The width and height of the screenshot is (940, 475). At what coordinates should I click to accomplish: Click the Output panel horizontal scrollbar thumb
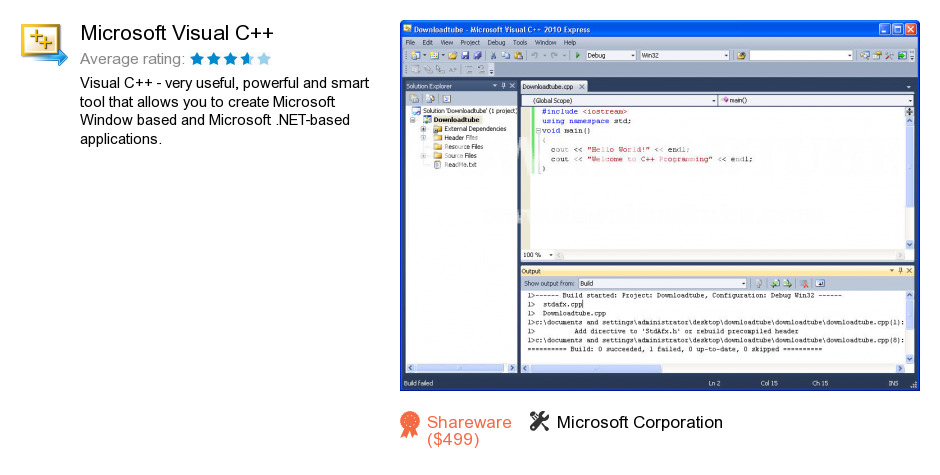point(596,368)
